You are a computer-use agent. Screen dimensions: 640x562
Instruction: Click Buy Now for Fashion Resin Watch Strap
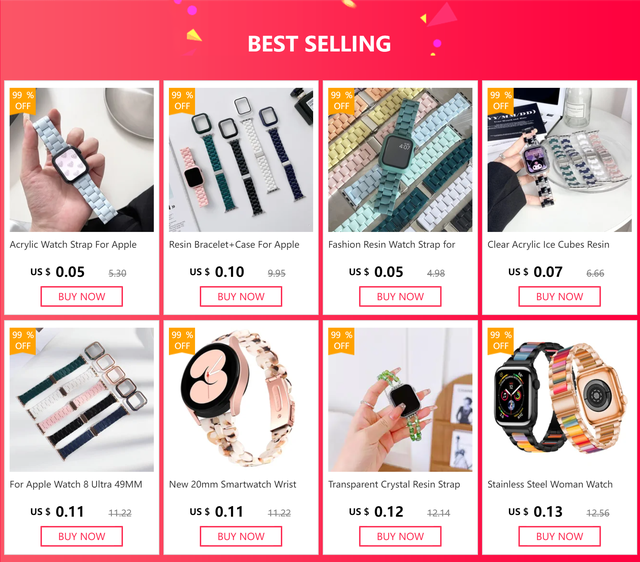tap(400, 296)
